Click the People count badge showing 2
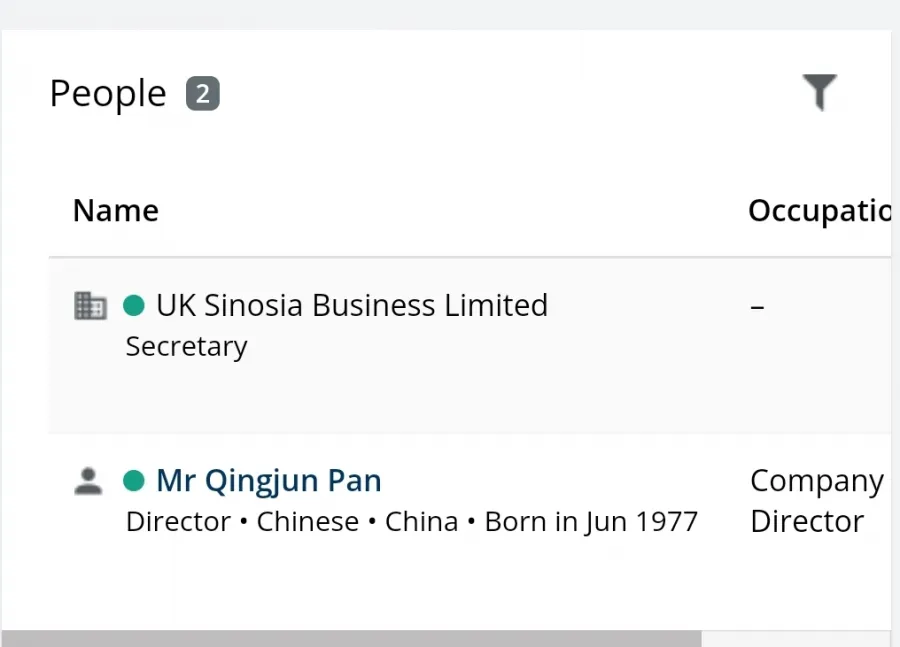 click(203, 93)
